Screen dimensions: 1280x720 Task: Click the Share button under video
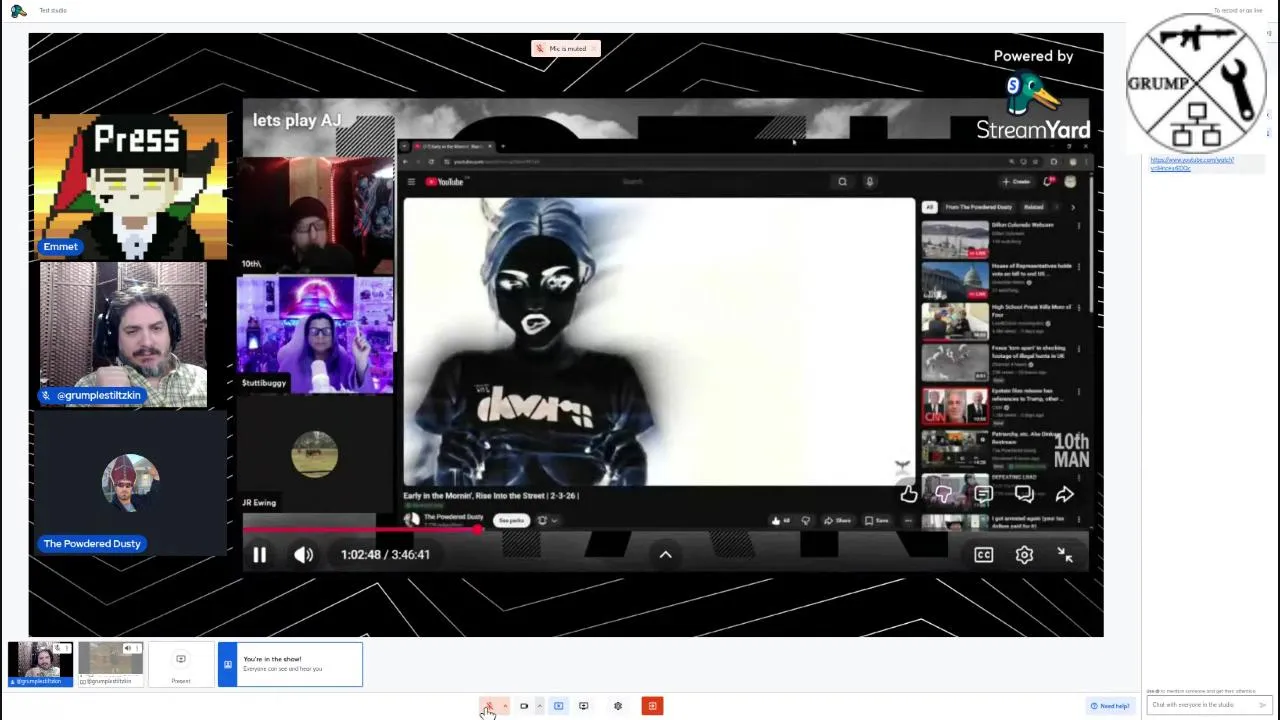click(x=837, y=520)
